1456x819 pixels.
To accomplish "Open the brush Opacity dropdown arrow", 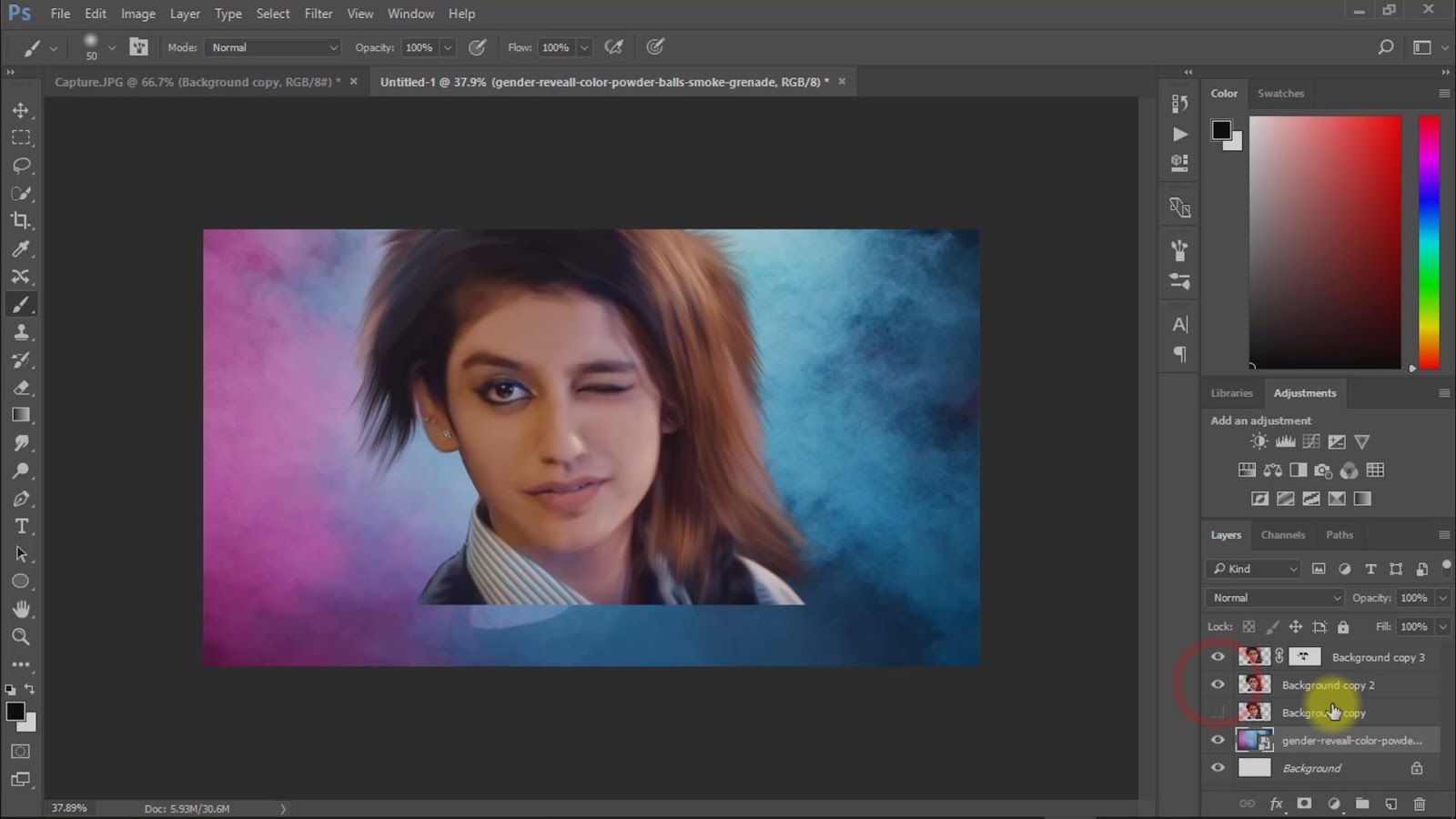I will (x=447, y=46).
